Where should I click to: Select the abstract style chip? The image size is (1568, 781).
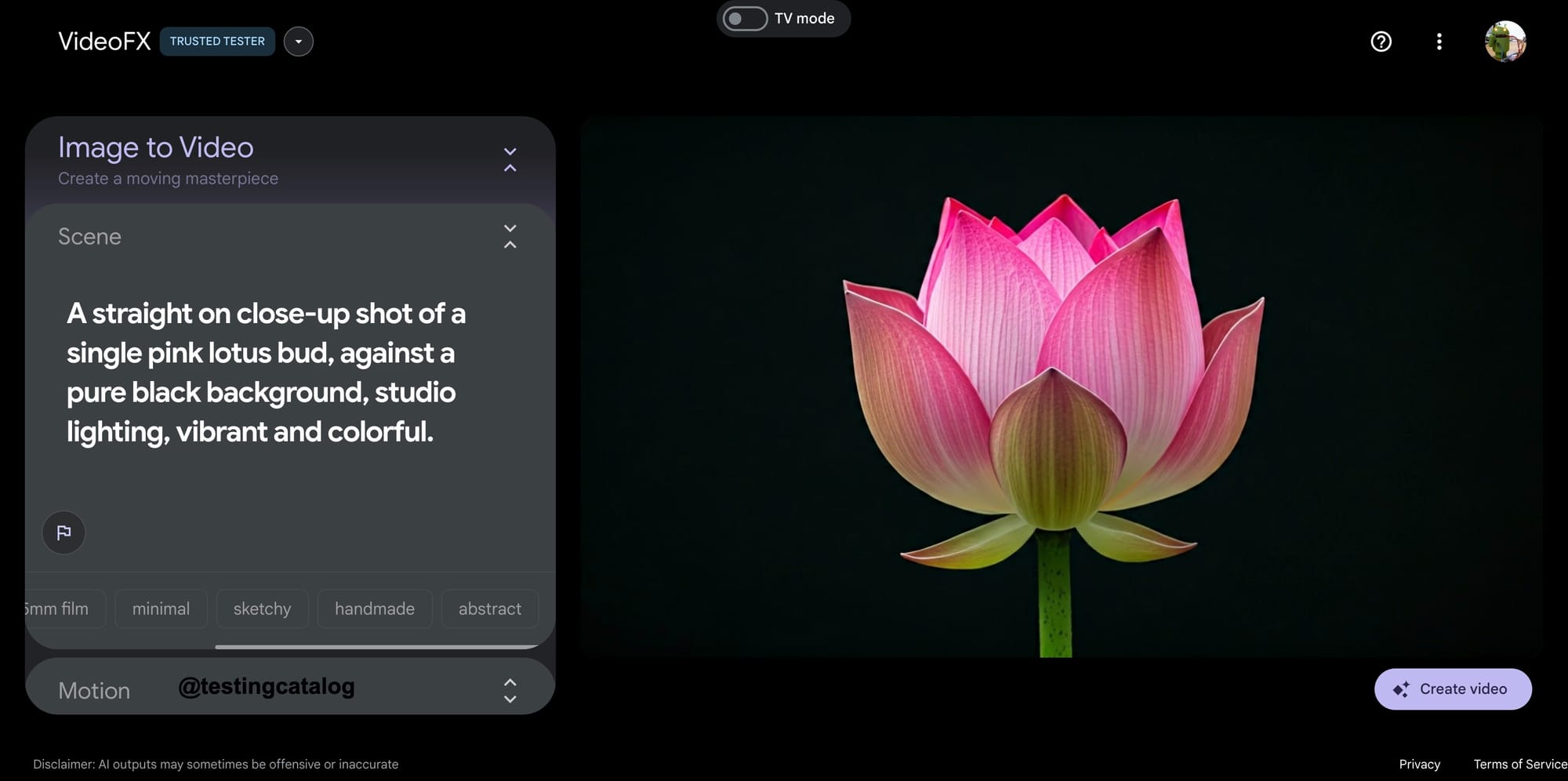(490, 608)
